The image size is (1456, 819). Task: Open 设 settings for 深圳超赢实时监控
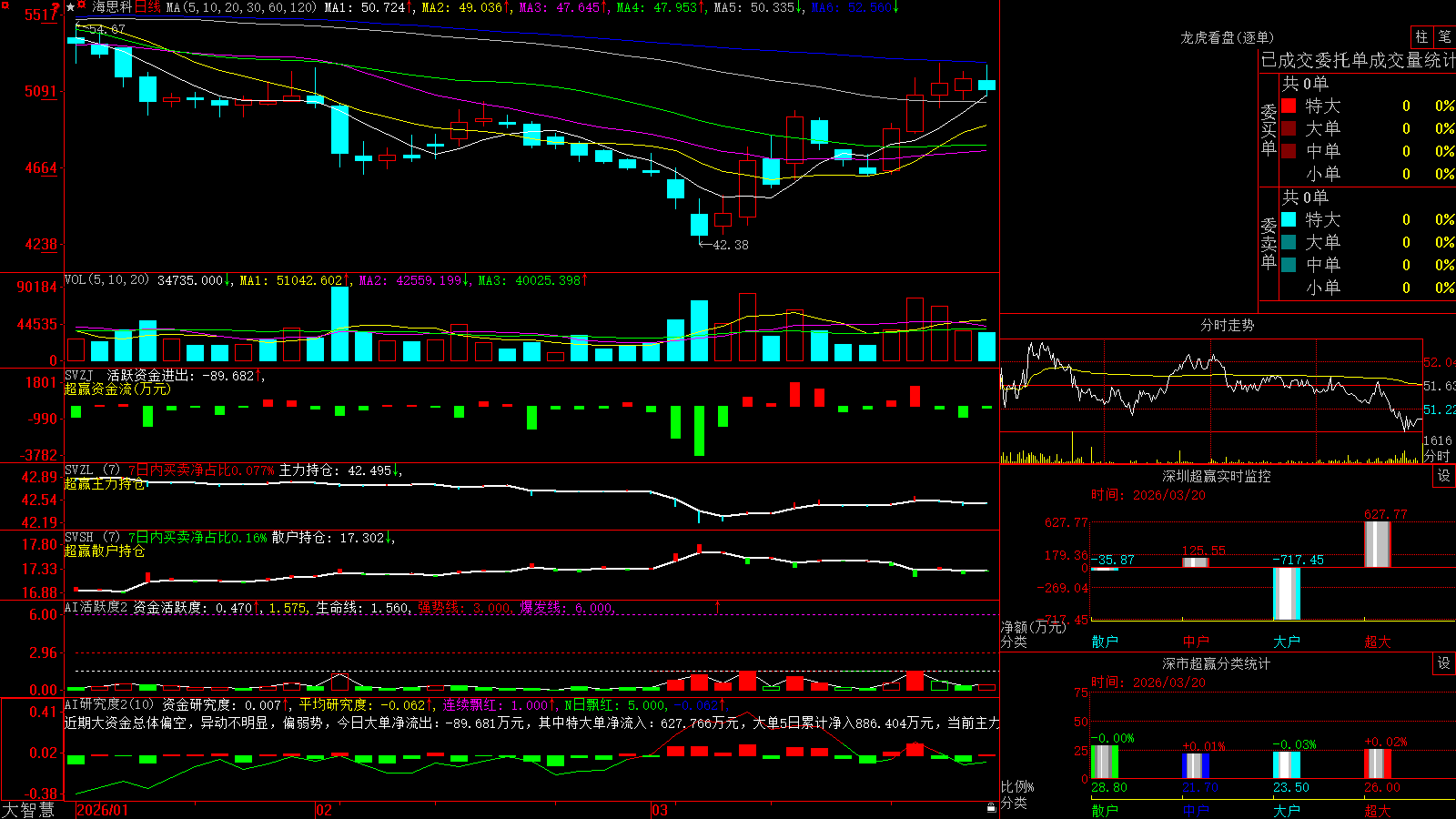(1444, 476)
